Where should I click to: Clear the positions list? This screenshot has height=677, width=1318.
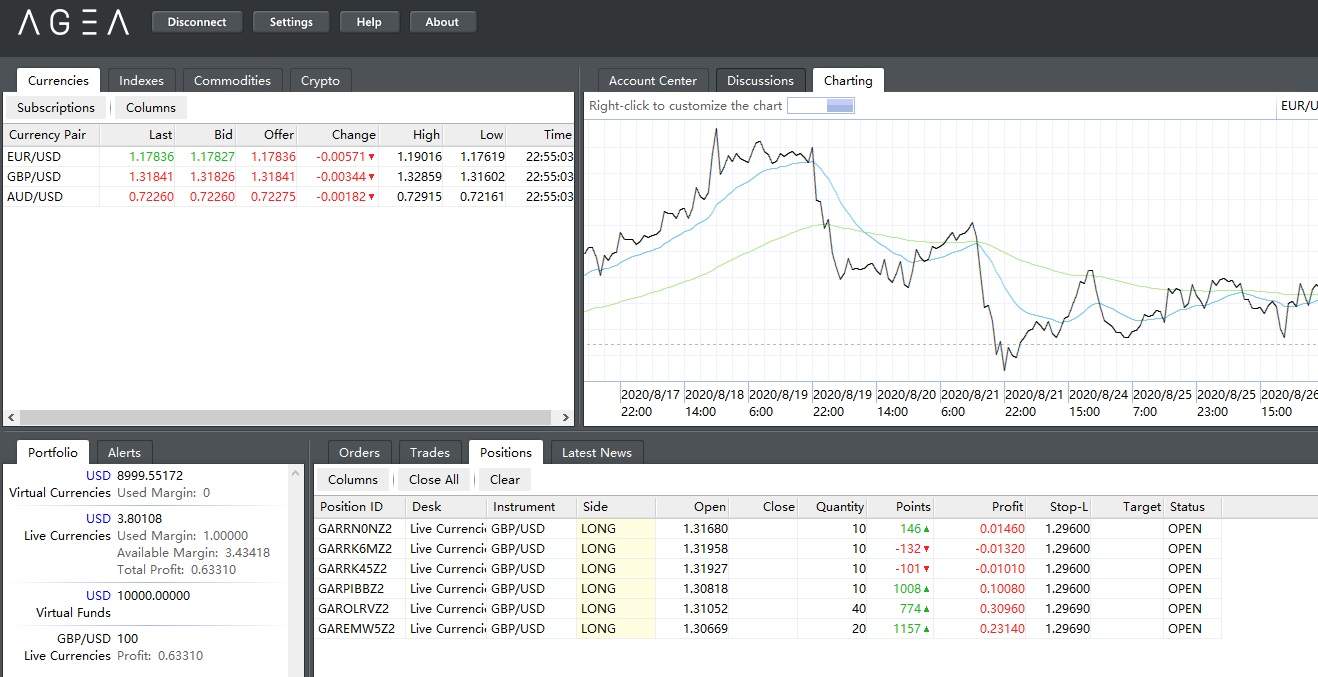pos(505,480)
